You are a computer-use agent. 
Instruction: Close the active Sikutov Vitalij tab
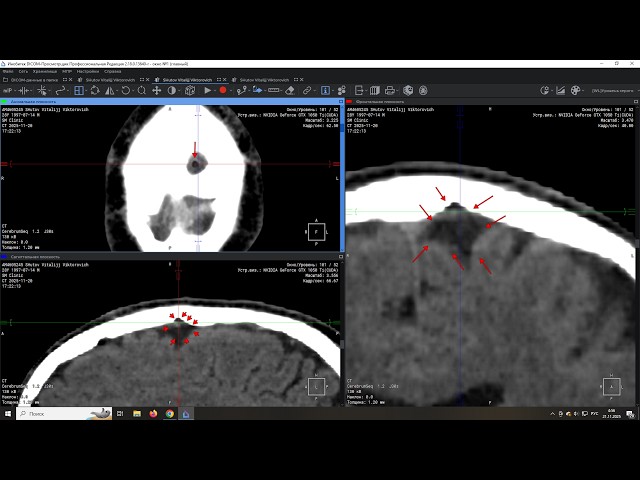pyautogui.click(x=224, y=80)
